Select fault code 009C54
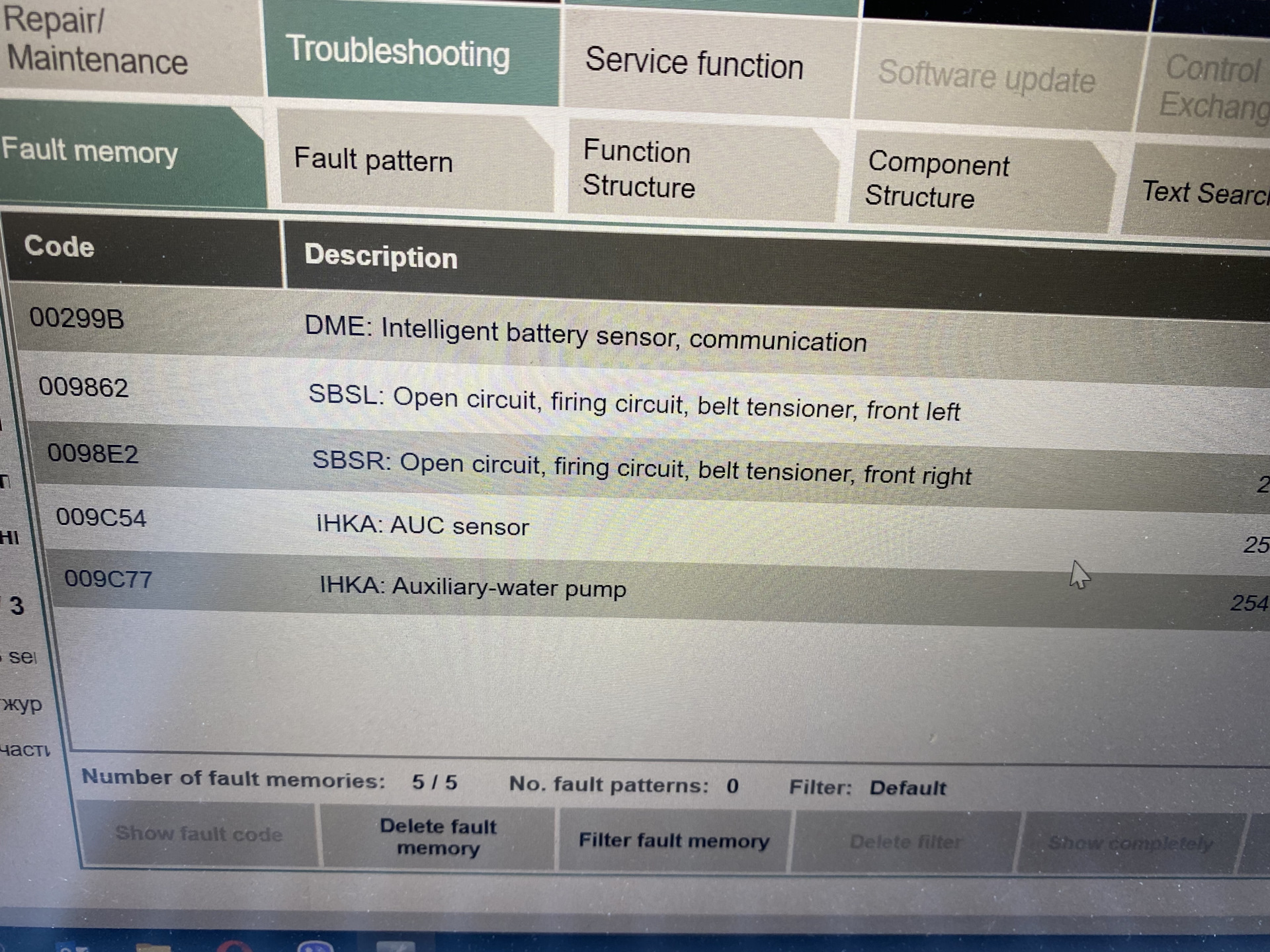 click(101, 517)
